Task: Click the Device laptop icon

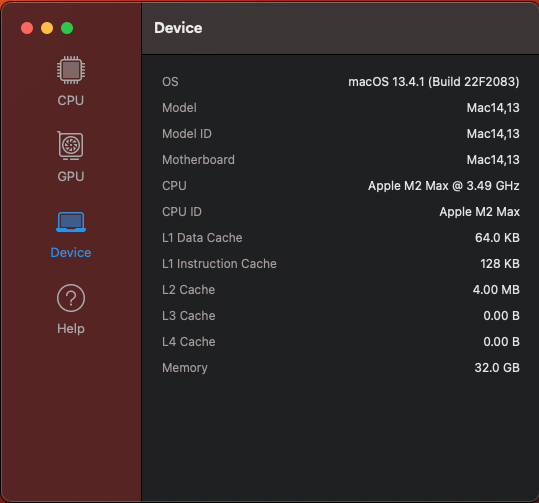Action: pyautogui.click(x=71, y=222)
